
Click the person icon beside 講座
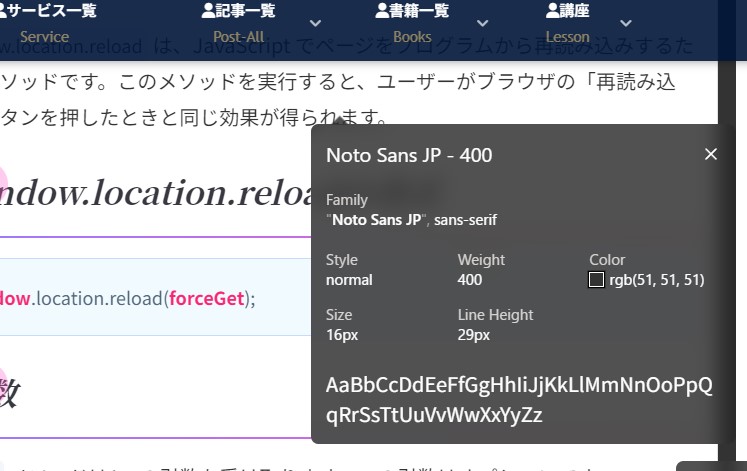coord(553,11)
